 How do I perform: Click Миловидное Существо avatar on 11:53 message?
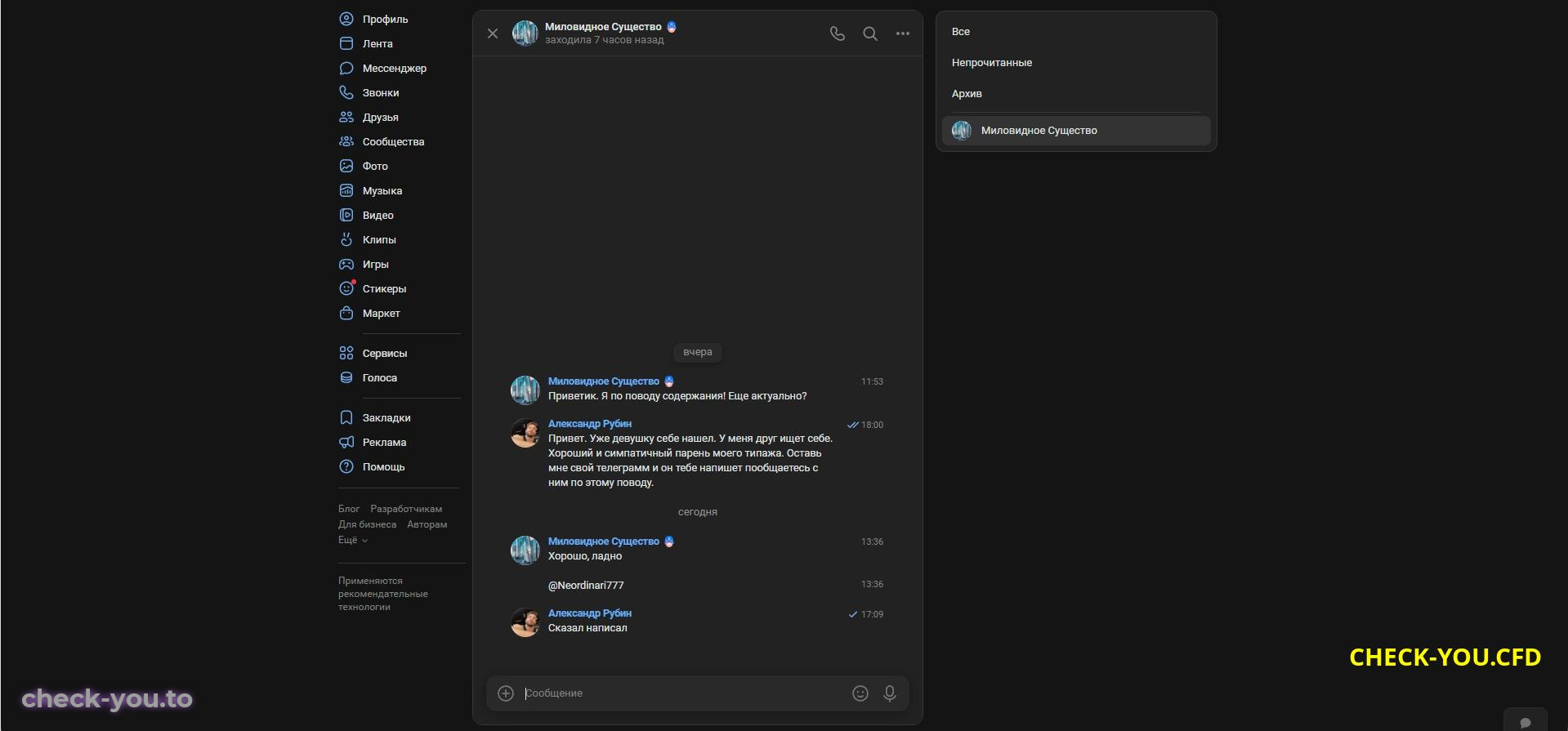point(525,390)
